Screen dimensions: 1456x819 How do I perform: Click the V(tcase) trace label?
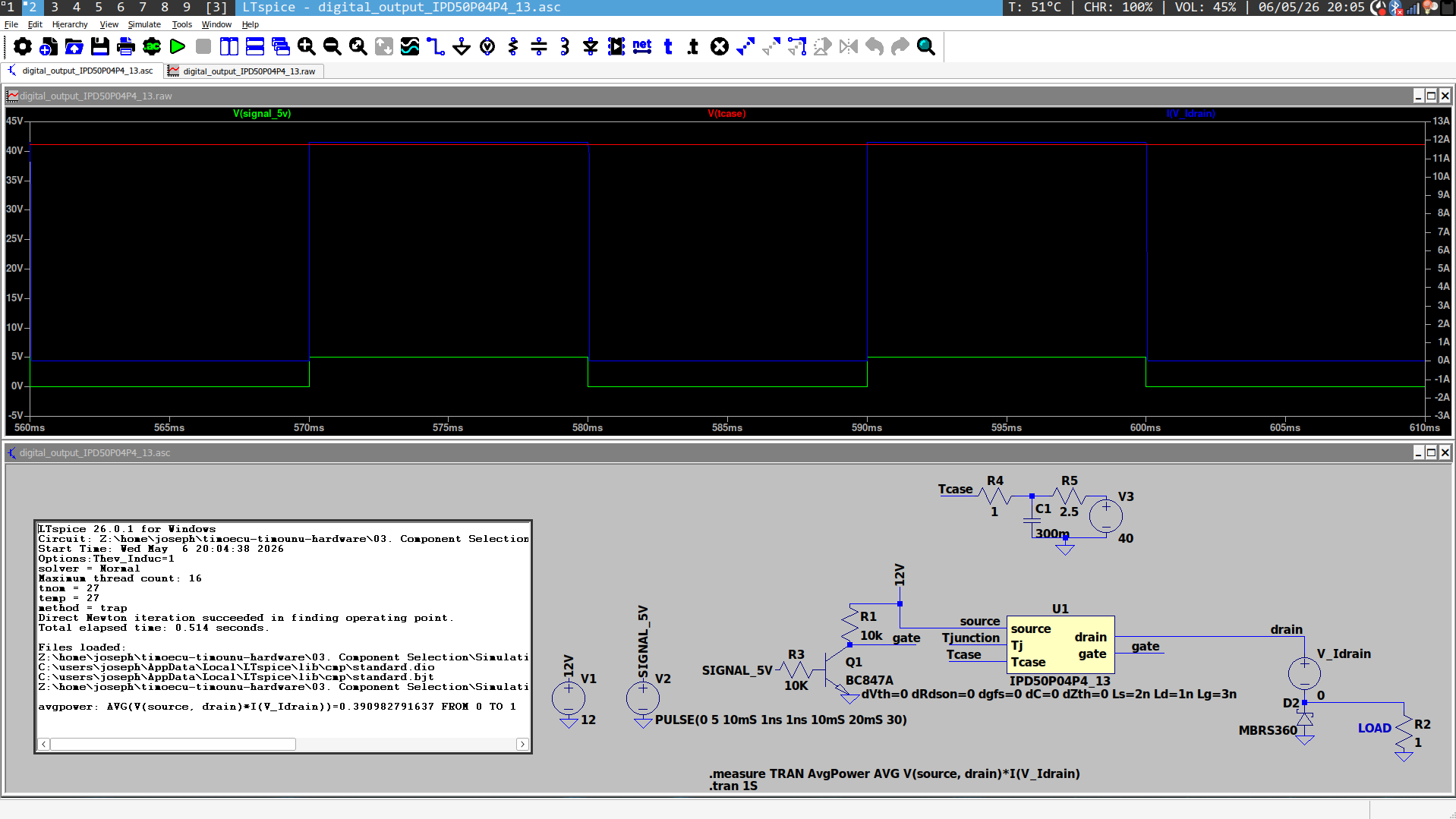click(726, 114)
